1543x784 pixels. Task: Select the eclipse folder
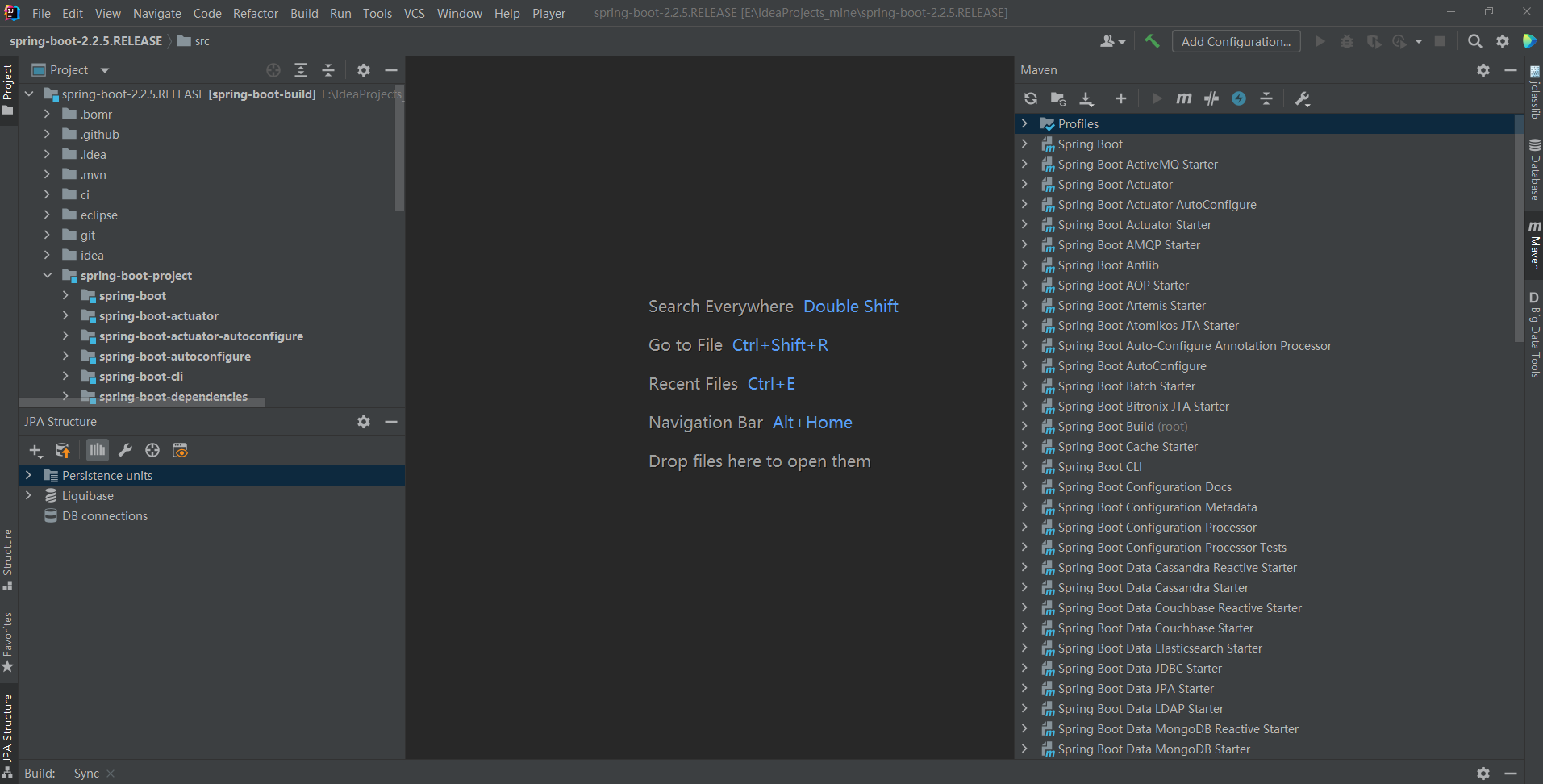(x=99, y=215)
